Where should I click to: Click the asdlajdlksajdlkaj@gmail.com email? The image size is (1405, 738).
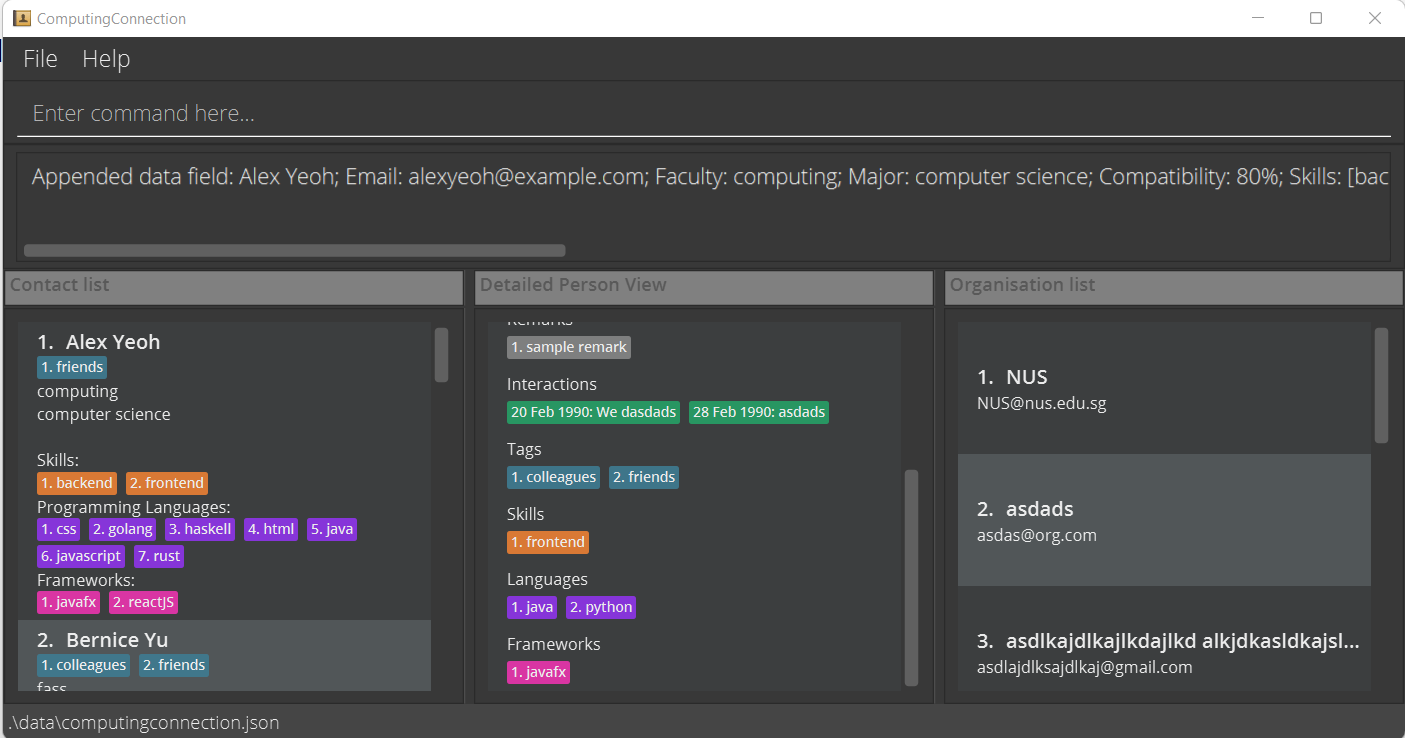tap(1085, 667)
